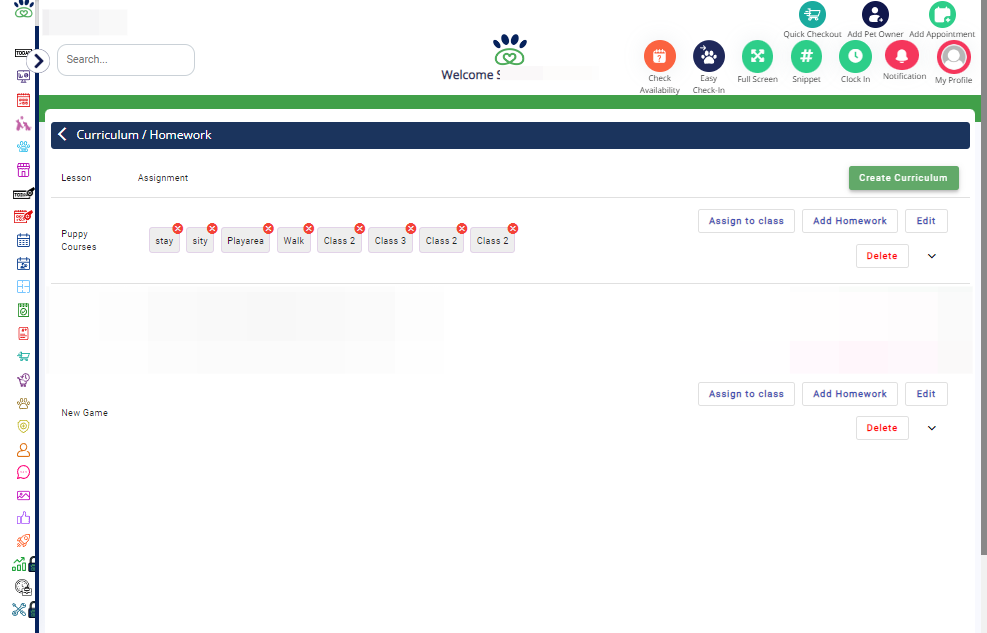Click the Puppy Courses lesson name
Viewport: 987px width, 633px height.
click(79, 240)
